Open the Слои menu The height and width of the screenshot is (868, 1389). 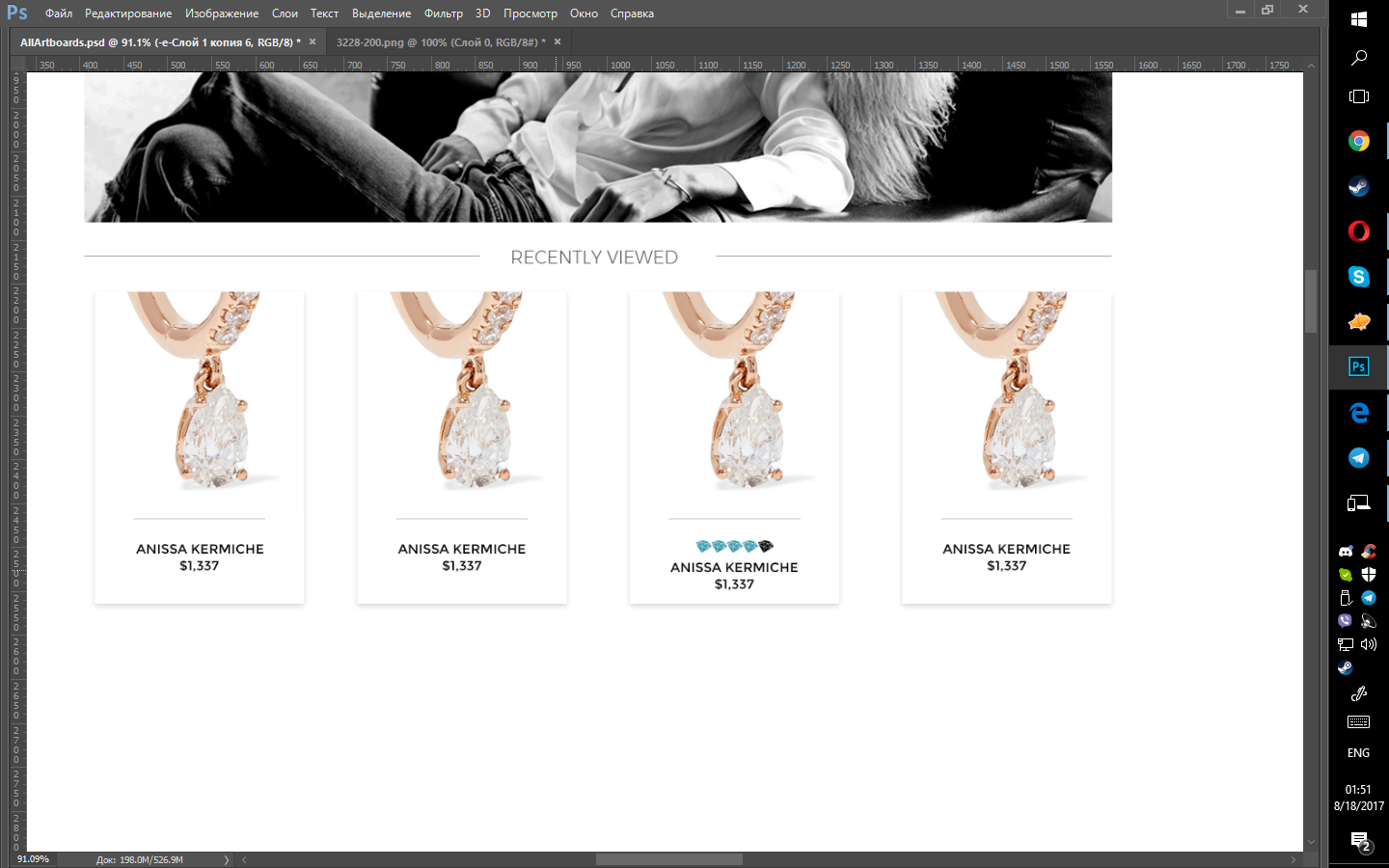(285, 14)
